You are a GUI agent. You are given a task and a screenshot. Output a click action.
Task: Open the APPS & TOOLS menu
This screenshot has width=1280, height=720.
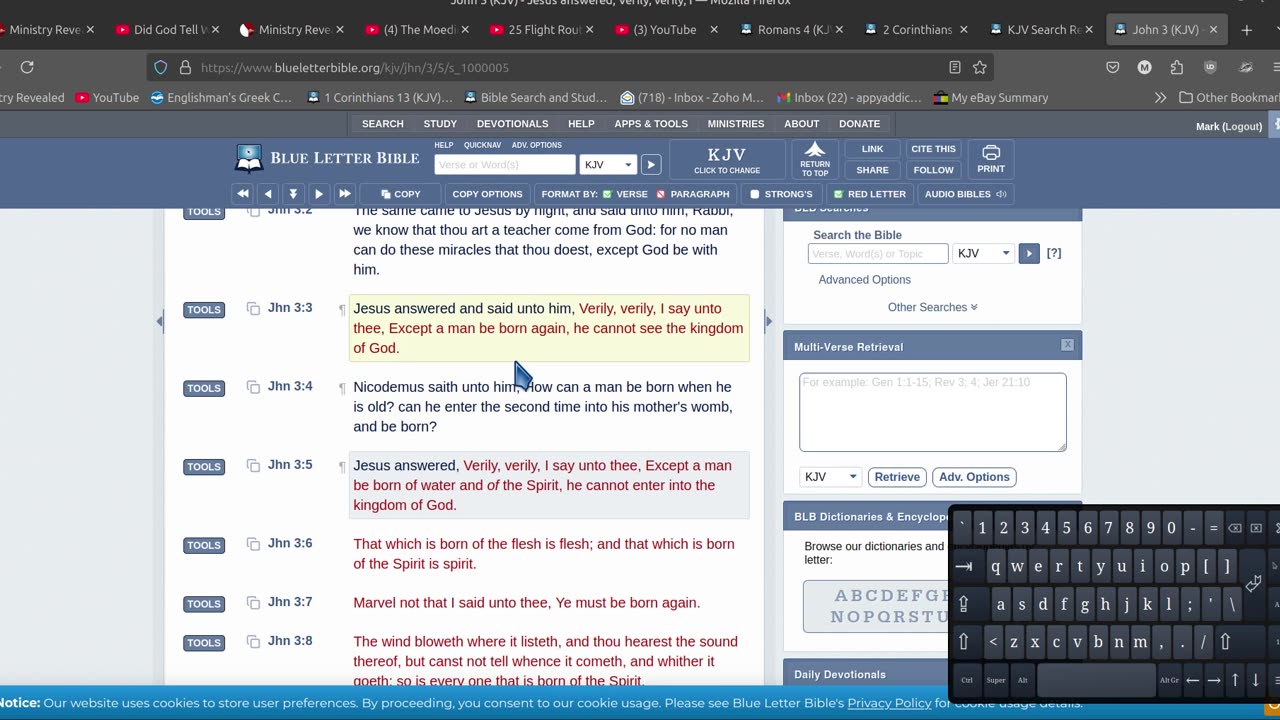(x=651, y=124)
